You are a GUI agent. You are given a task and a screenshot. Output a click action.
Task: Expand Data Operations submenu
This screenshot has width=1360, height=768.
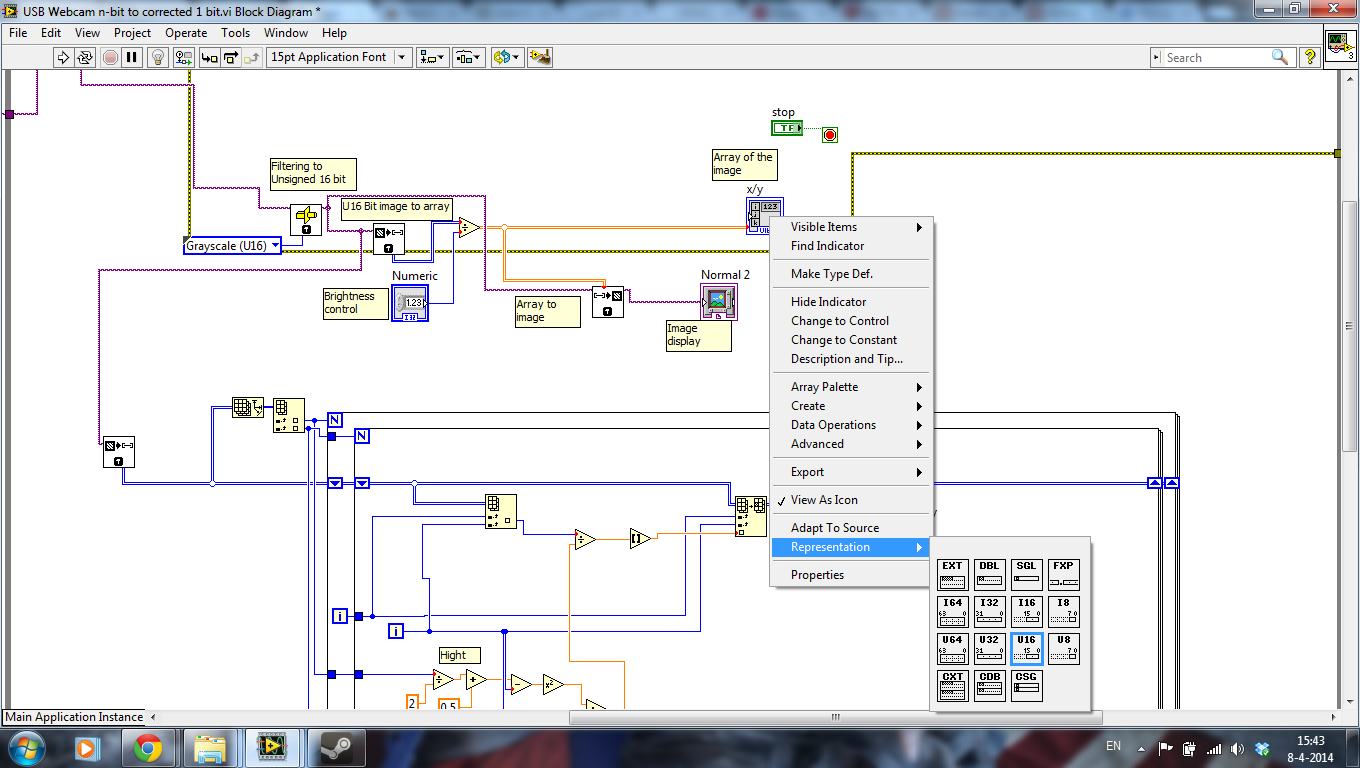[x=852, y=425]
